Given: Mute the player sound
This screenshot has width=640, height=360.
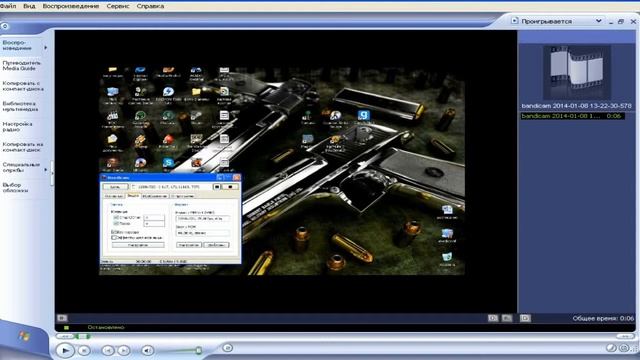Looking at the screenshot, I should click(147, 350).
